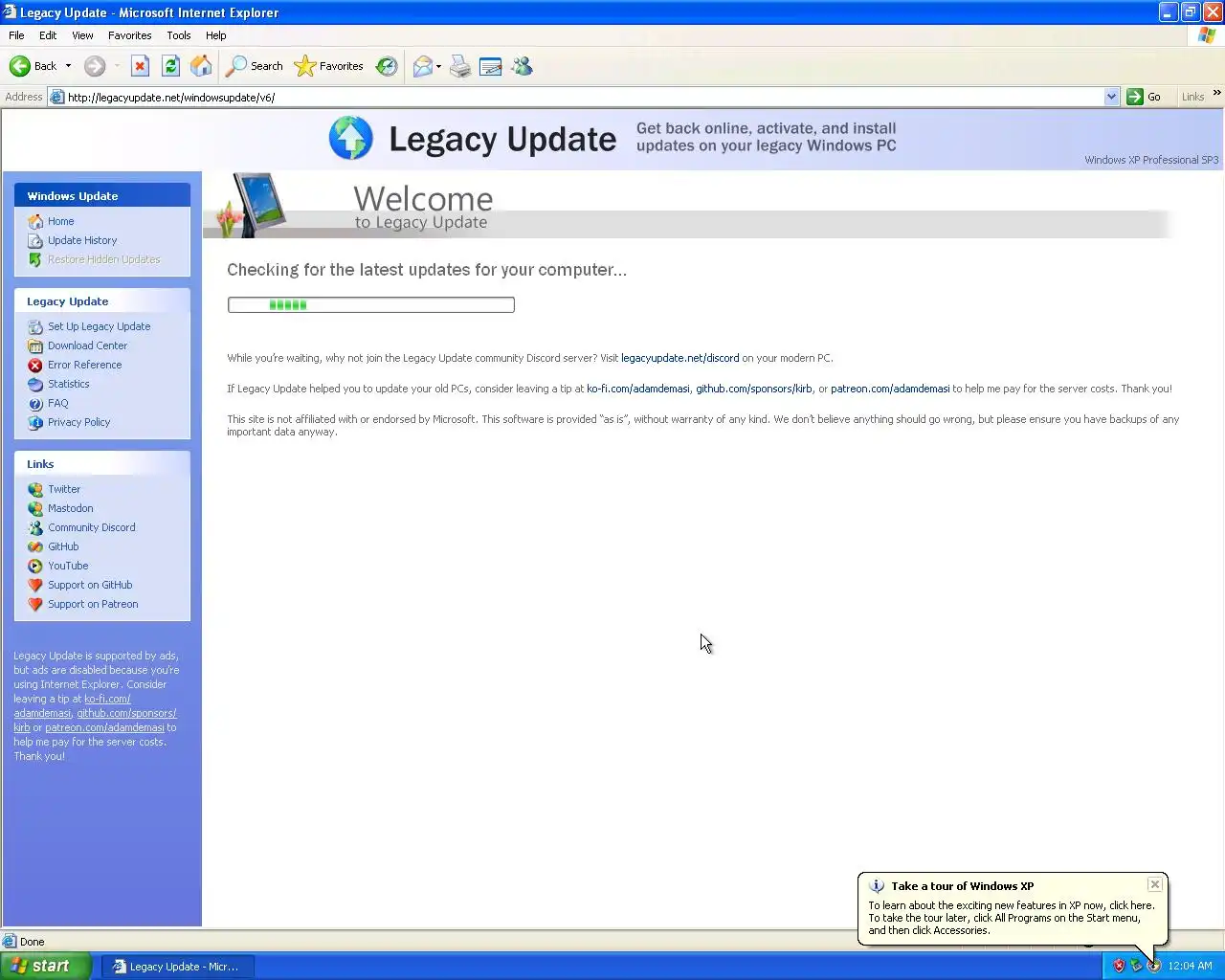
Task: Open the History icon in toolbar
Action: [x=387, y=66]
